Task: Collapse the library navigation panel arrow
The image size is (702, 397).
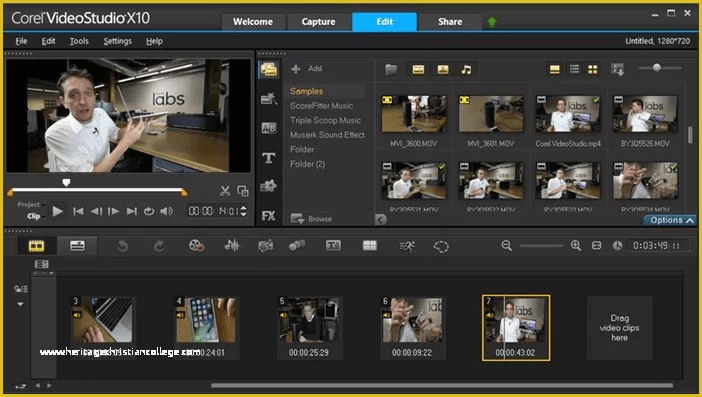Action: pos(381,219)
